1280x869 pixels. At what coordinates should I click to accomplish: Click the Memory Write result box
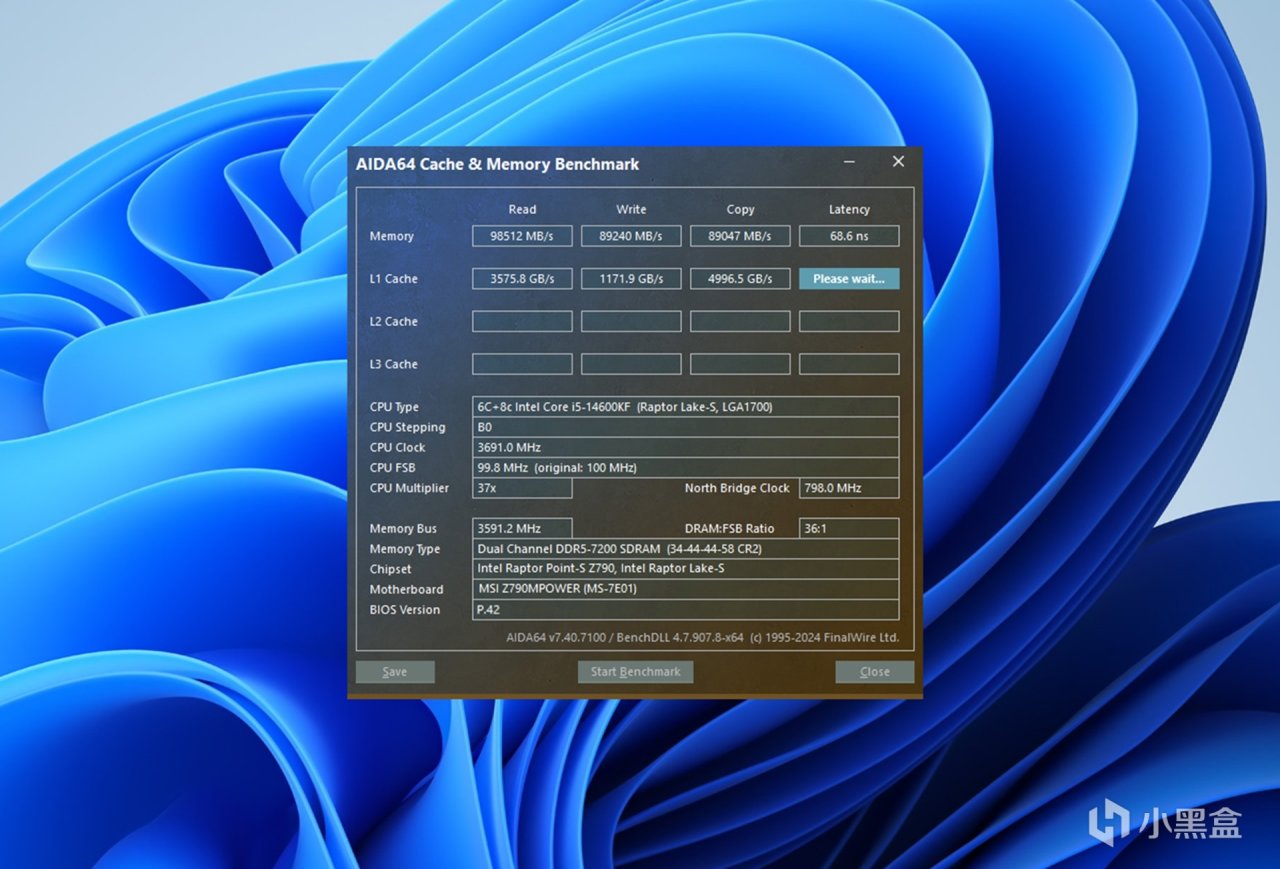631,236
